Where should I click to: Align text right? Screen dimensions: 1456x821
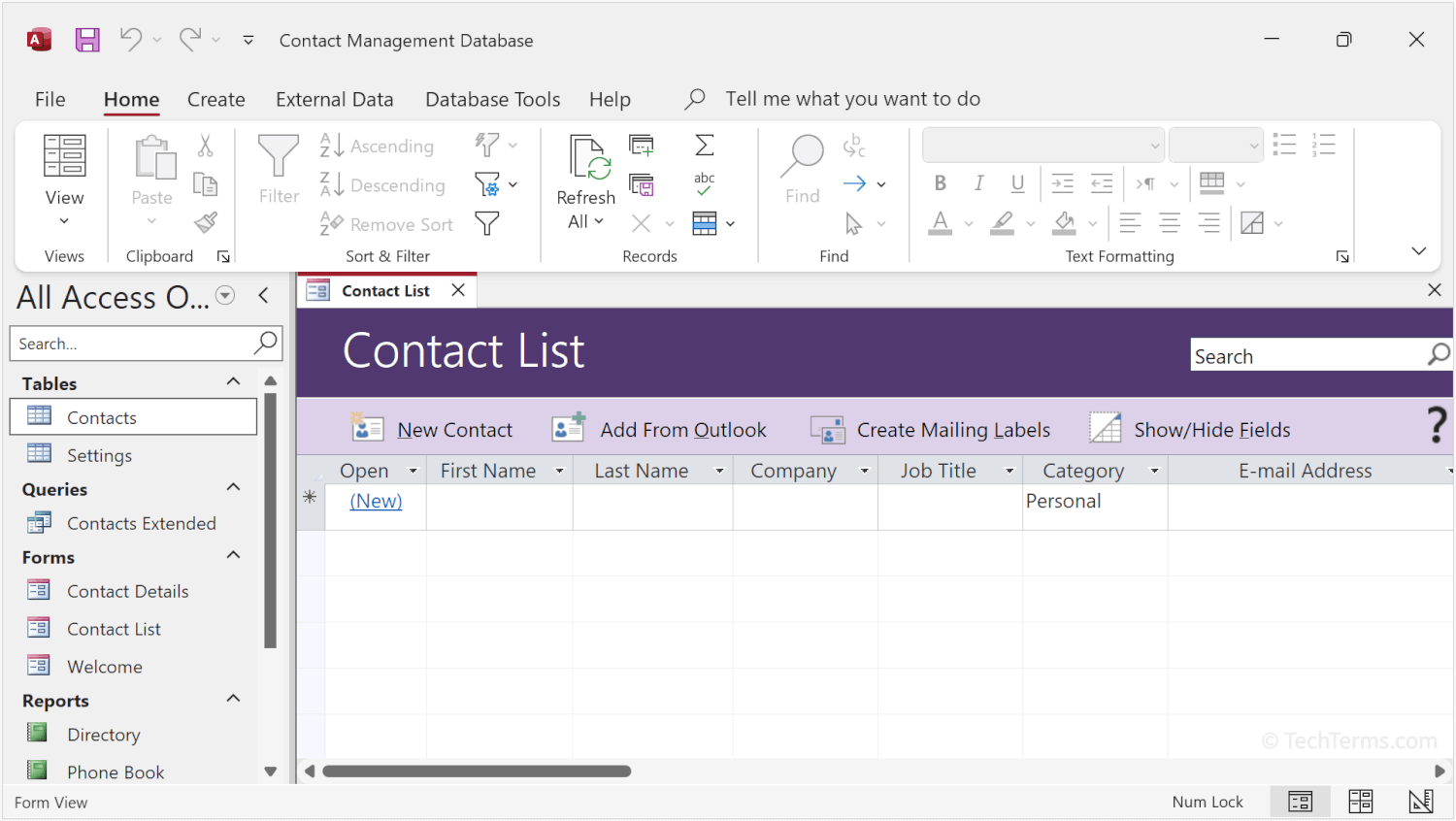point(1208,223)
